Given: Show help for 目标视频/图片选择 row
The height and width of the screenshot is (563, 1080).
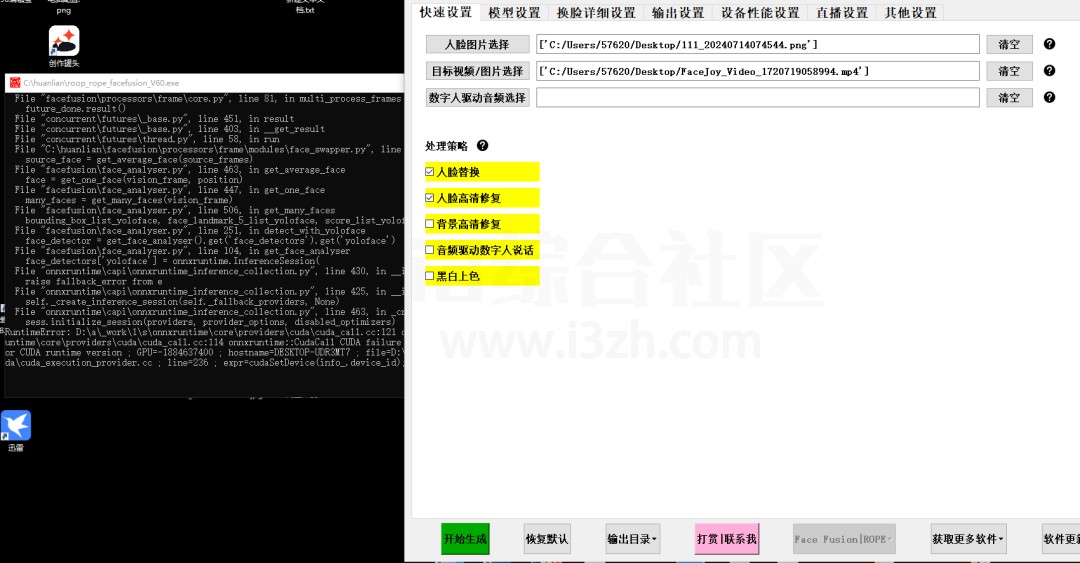Looking at the screenshot, I should click(x=1049, y=71).
